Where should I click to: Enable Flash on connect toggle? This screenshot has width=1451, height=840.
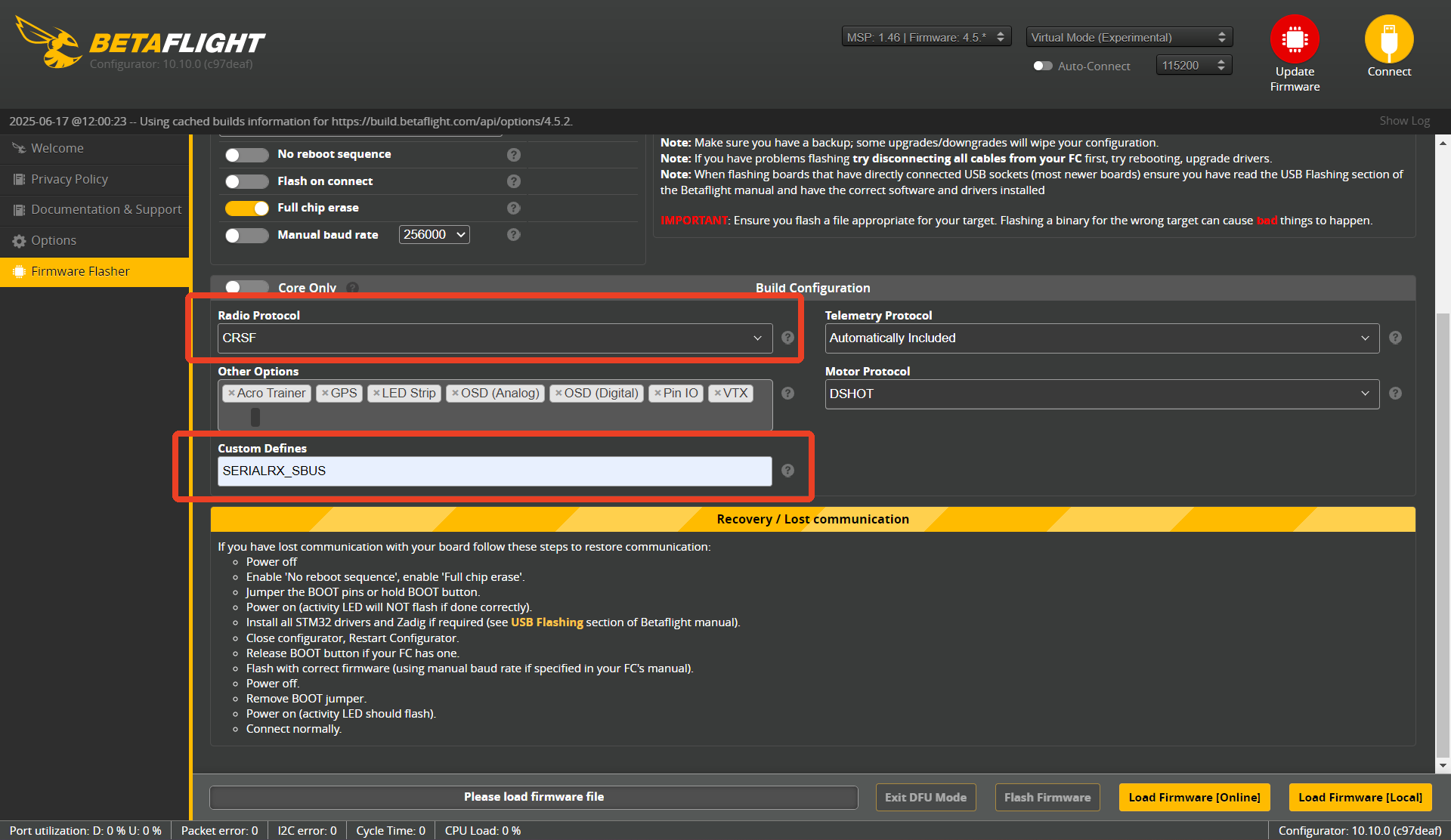(246, 181)
